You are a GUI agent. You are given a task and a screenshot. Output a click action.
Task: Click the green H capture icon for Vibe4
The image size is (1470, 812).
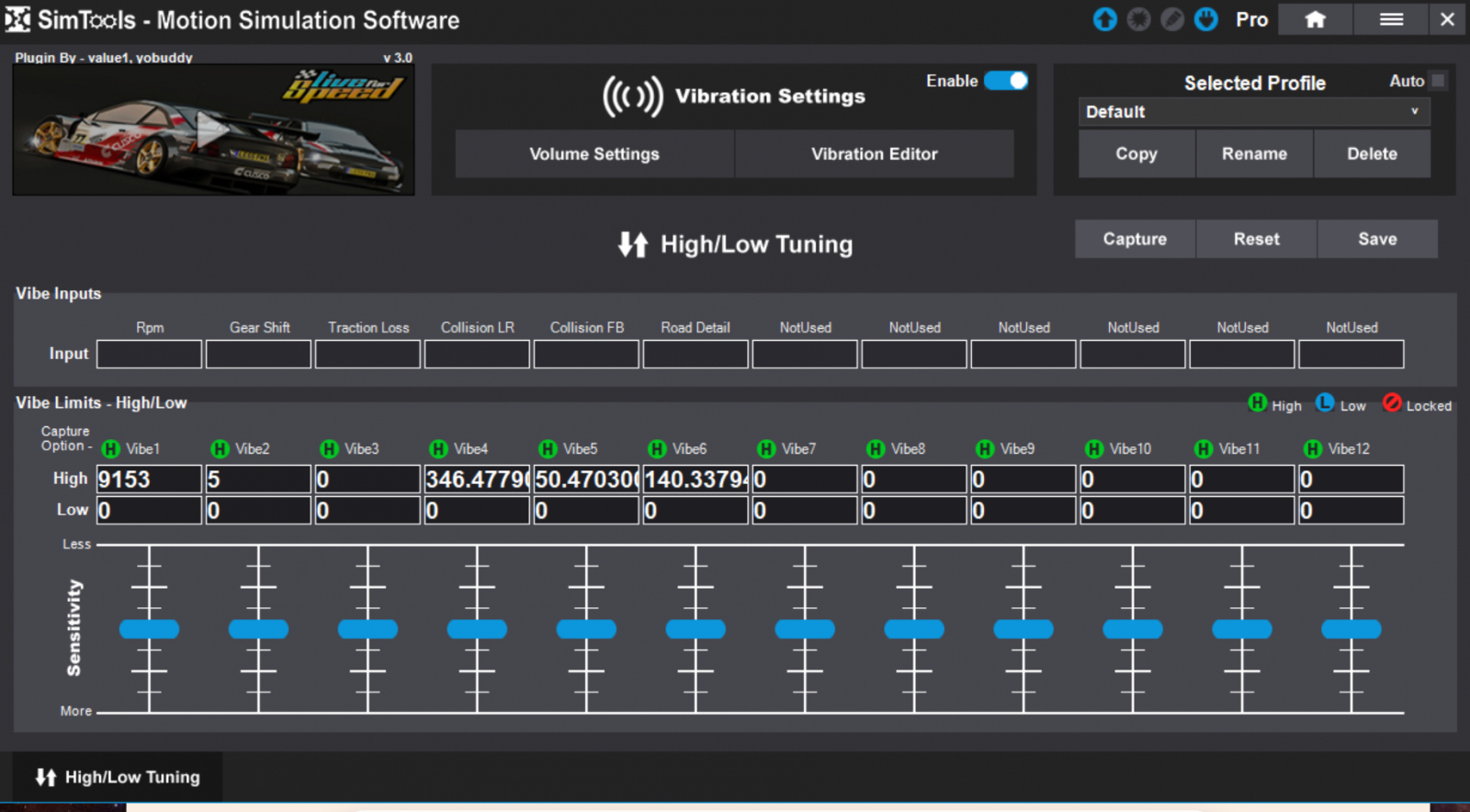click(439, 449)
